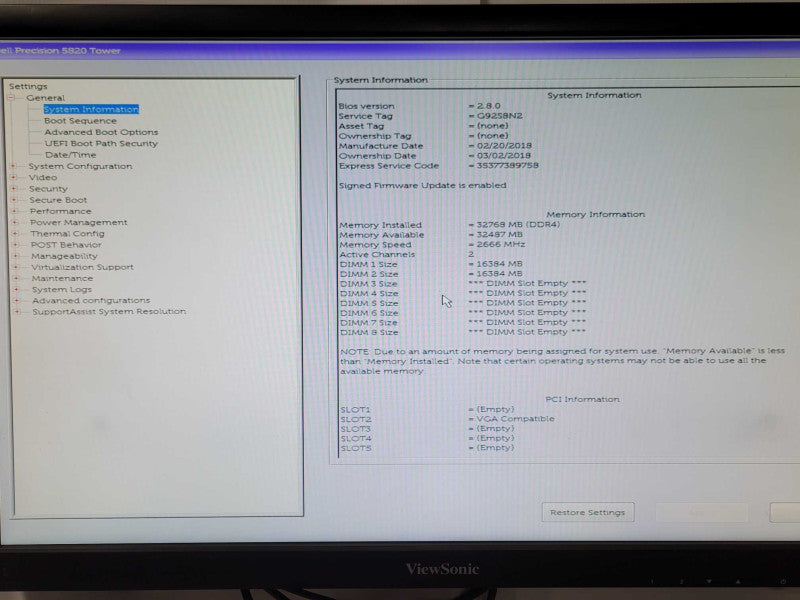Screen dimensions: 800x600
Task: Open UEFI Boot Path Security
Action: (101, 143)
